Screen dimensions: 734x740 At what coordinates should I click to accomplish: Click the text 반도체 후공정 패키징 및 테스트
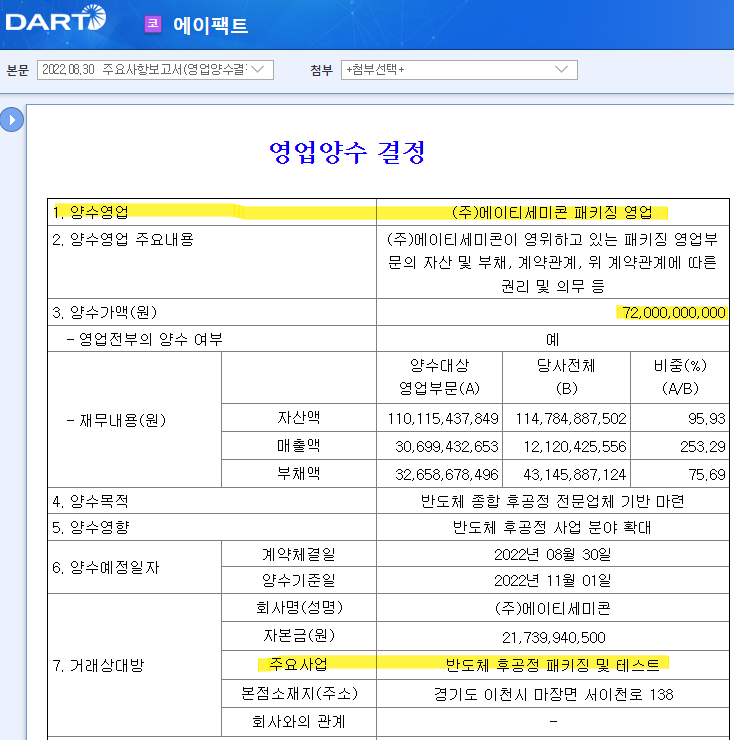click(x=552, y=664)
